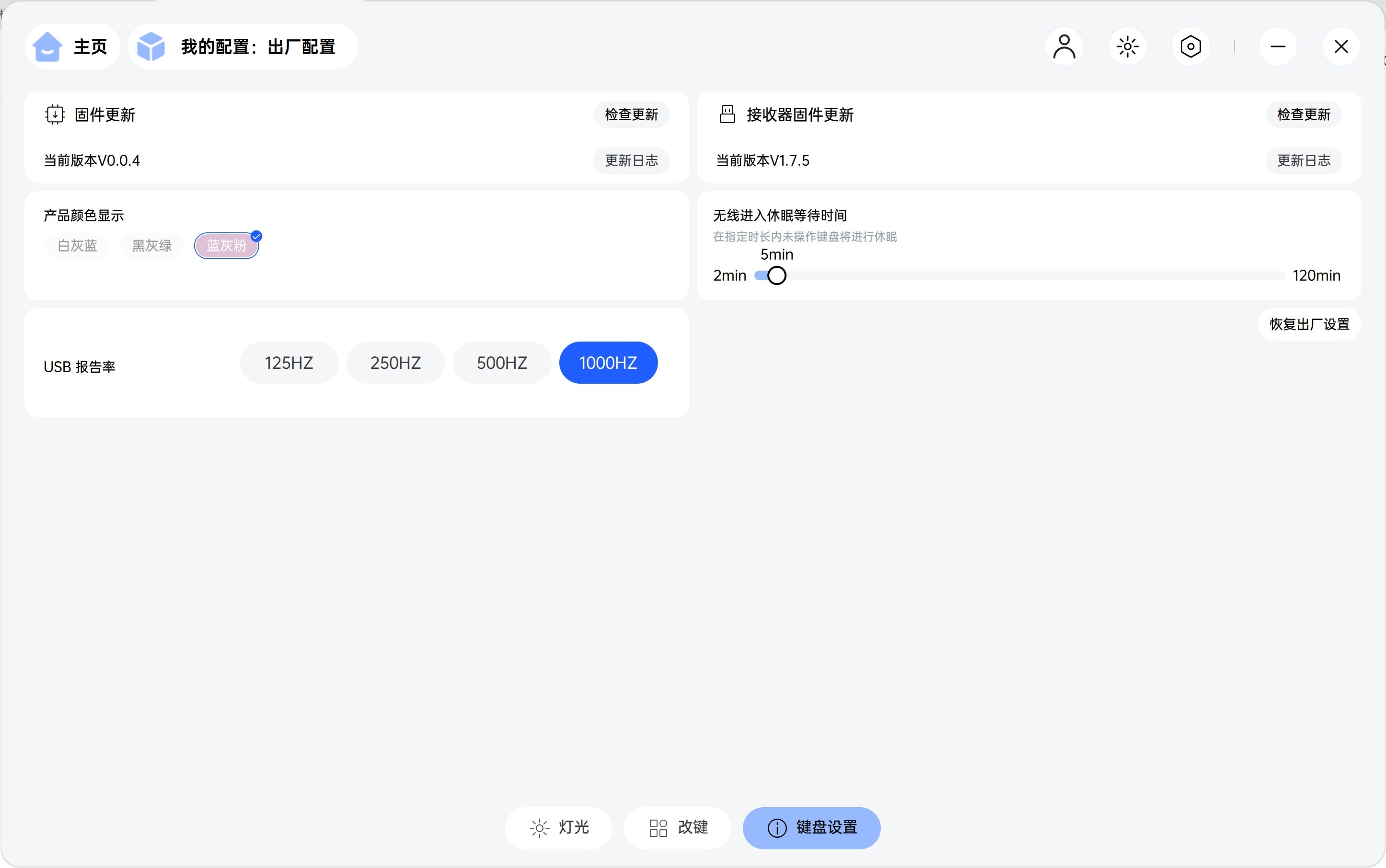Screen dimensions: 1386x868
Task: Select 500HZ USB report rate
Action: [x=502, y=363]
